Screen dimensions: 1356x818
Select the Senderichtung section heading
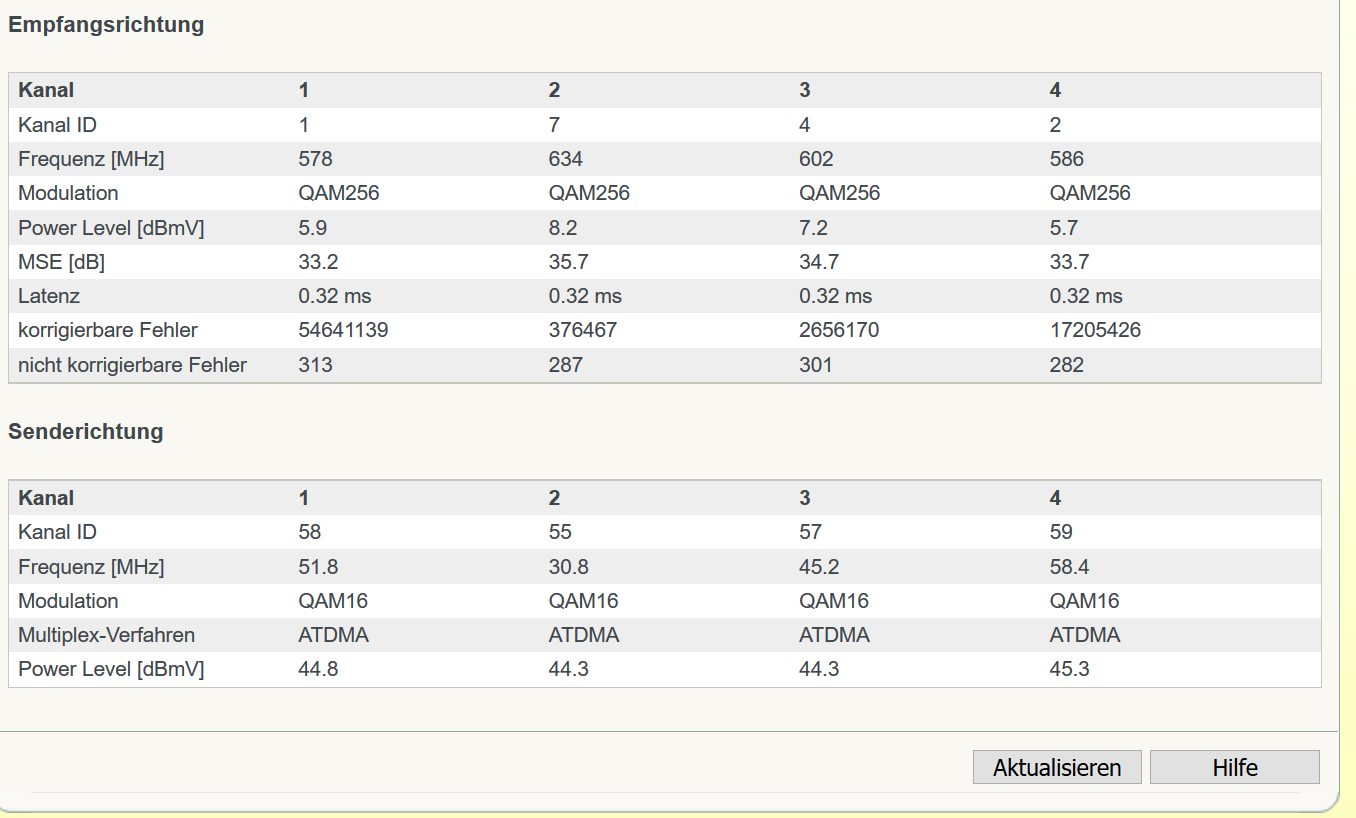[x=86, y=432]
